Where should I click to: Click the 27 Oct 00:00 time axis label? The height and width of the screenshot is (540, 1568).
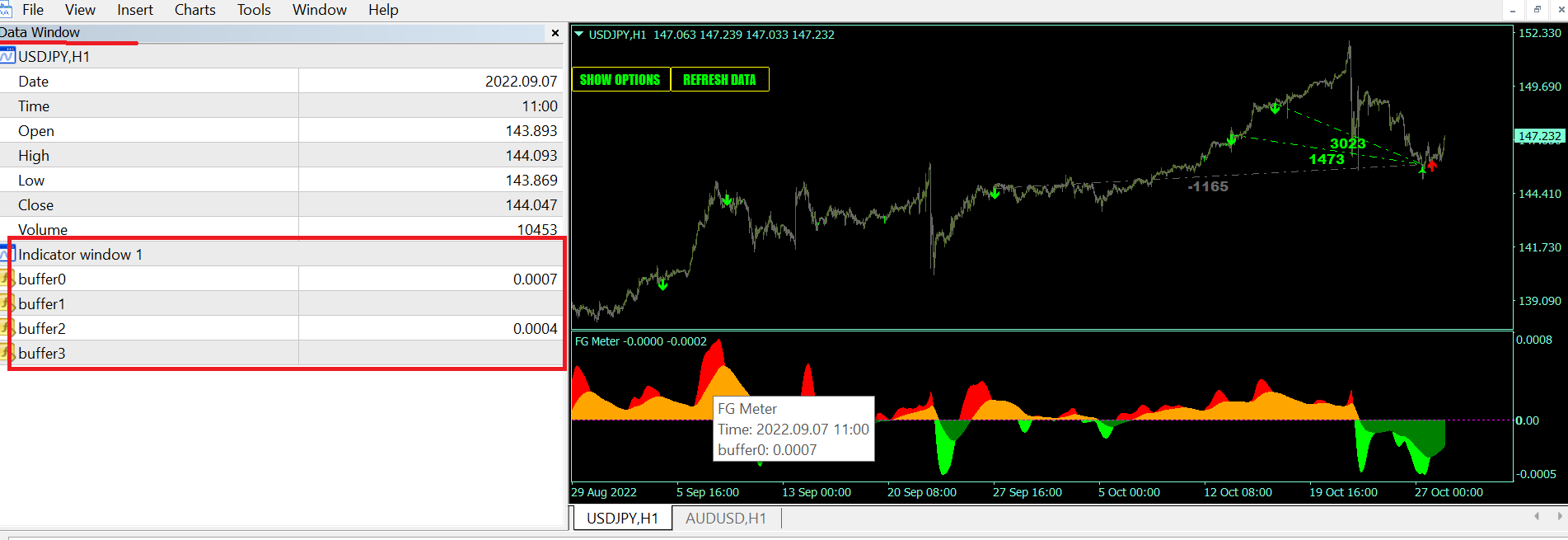[1449, 492]
